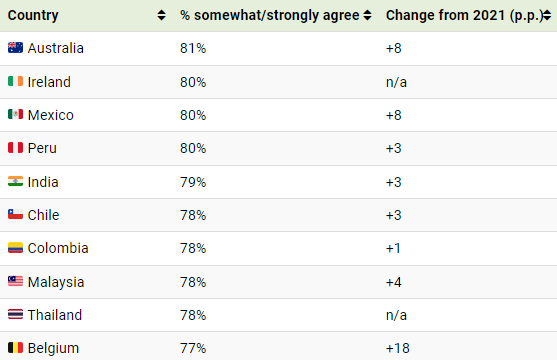Click the Thailand flag icon
Image resolution: width=557 pixels, height=360 pixels.
tap(15, 315)
